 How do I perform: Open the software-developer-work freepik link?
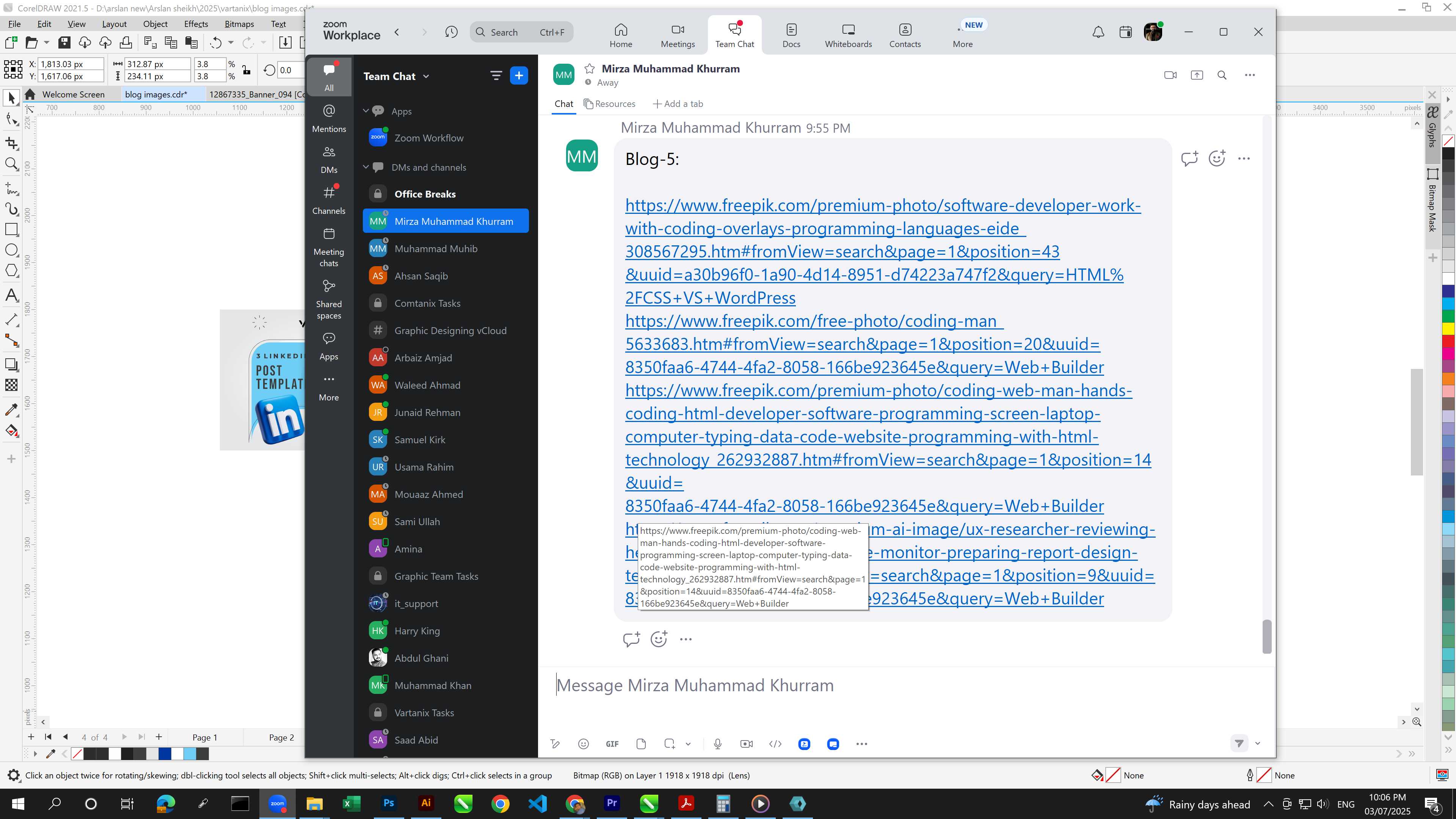click(882, 251)
